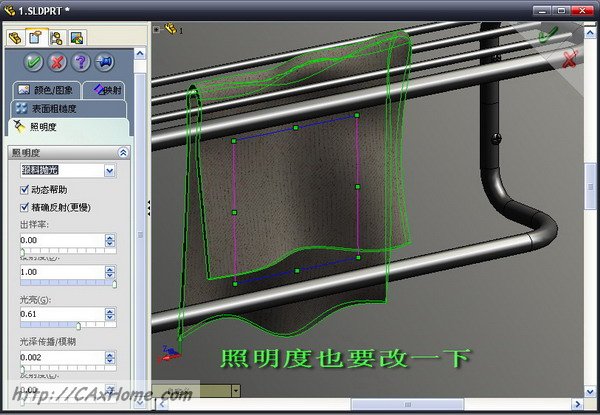The width and height of the screenshot is (600, 415).
Task: Close the 1.SLDPRT window
Action: coord(582,11)
